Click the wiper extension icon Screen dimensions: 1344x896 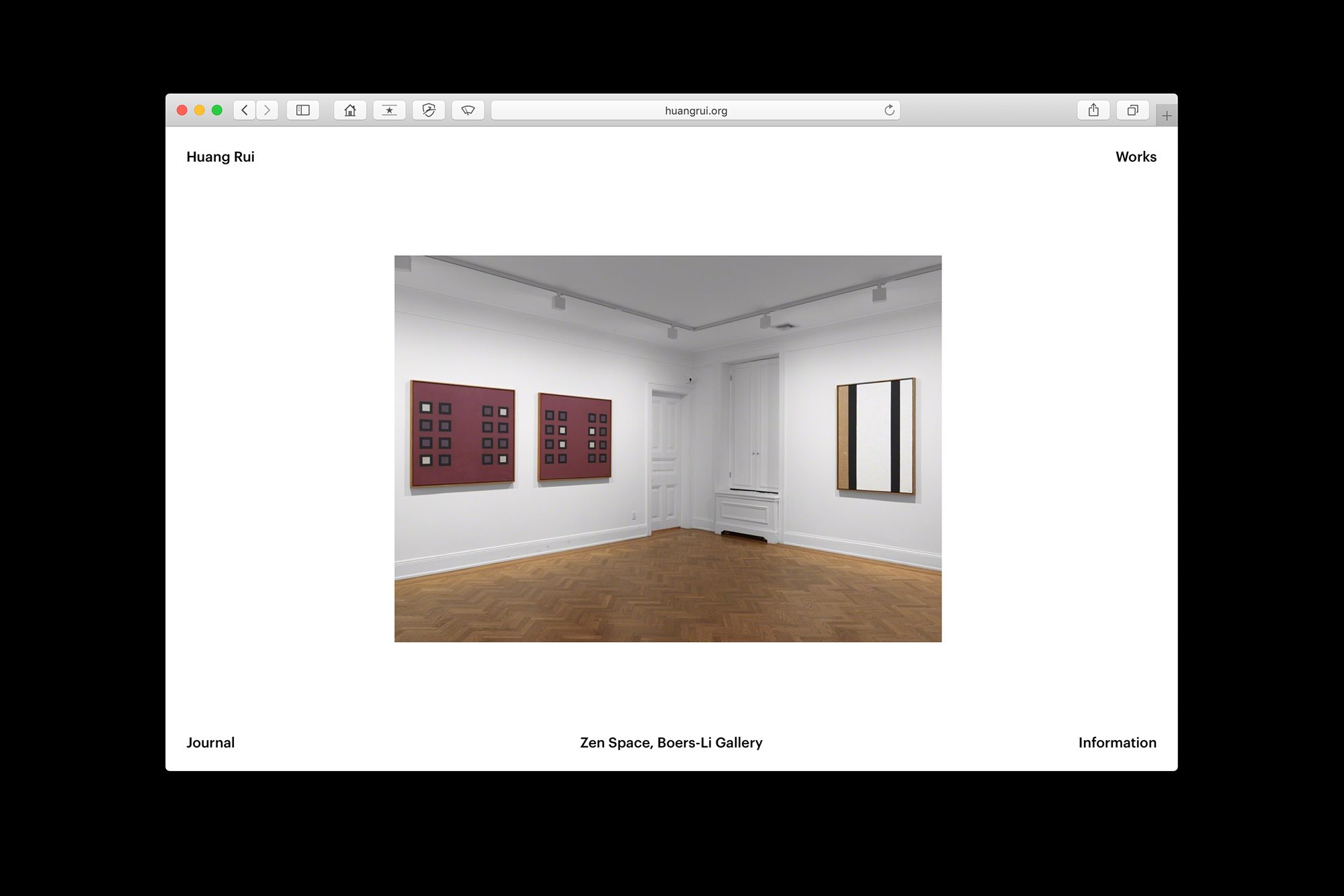click(468, 110)
